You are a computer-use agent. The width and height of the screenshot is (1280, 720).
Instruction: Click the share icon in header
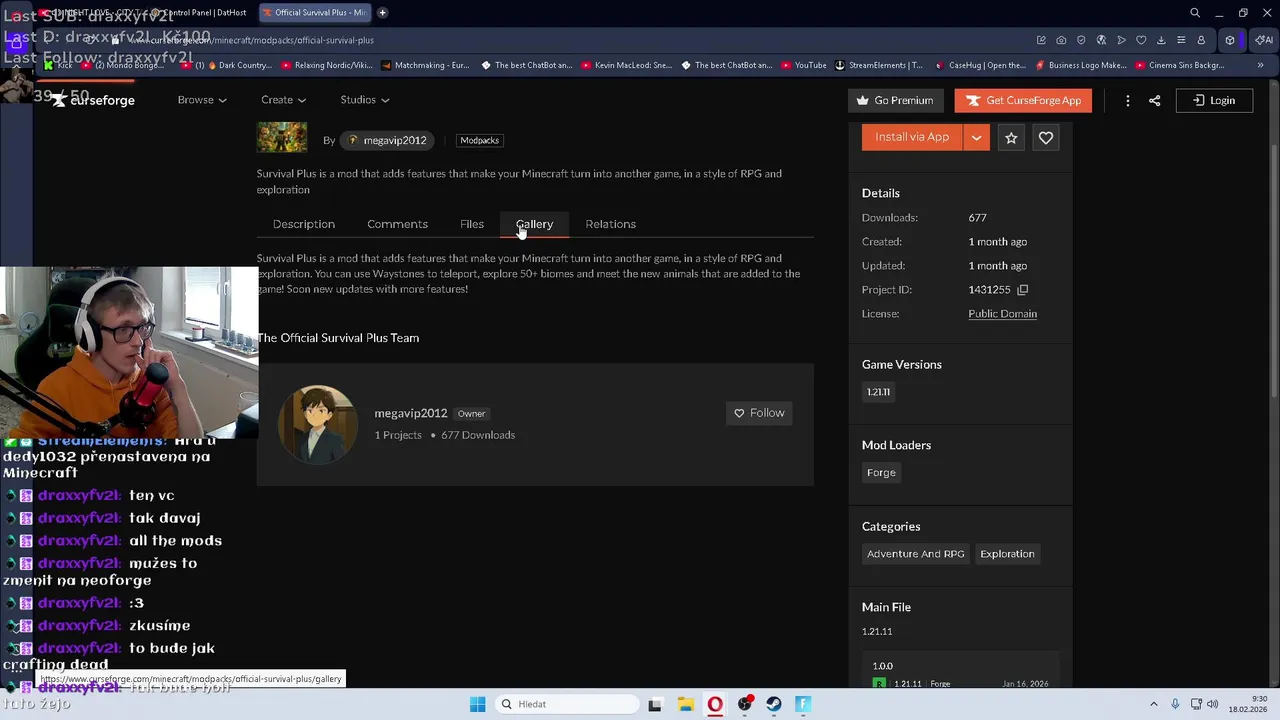[1154, 100]
